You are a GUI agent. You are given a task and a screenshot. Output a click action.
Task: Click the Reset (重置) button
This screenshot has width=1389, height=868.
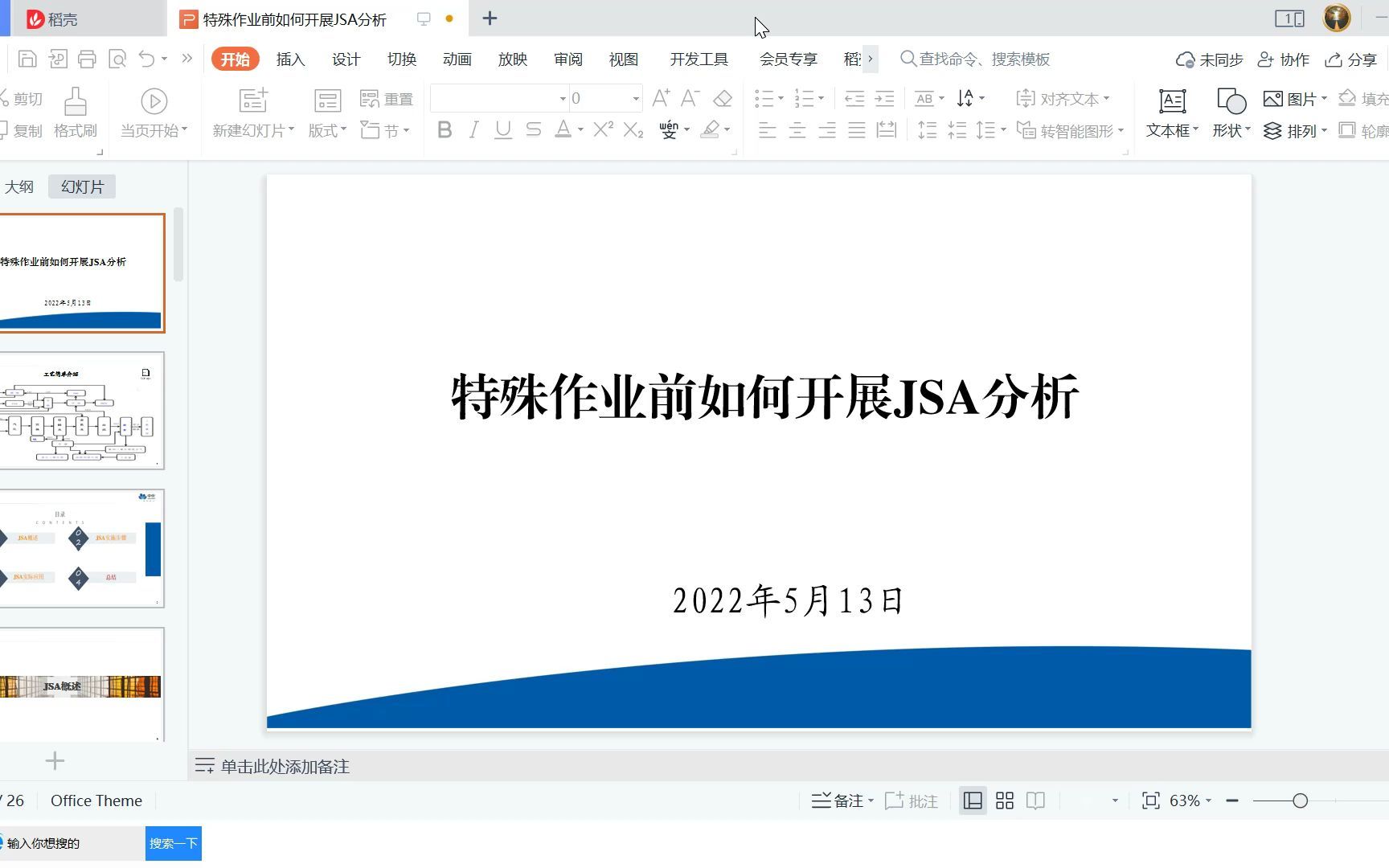[x=387, y=99]
